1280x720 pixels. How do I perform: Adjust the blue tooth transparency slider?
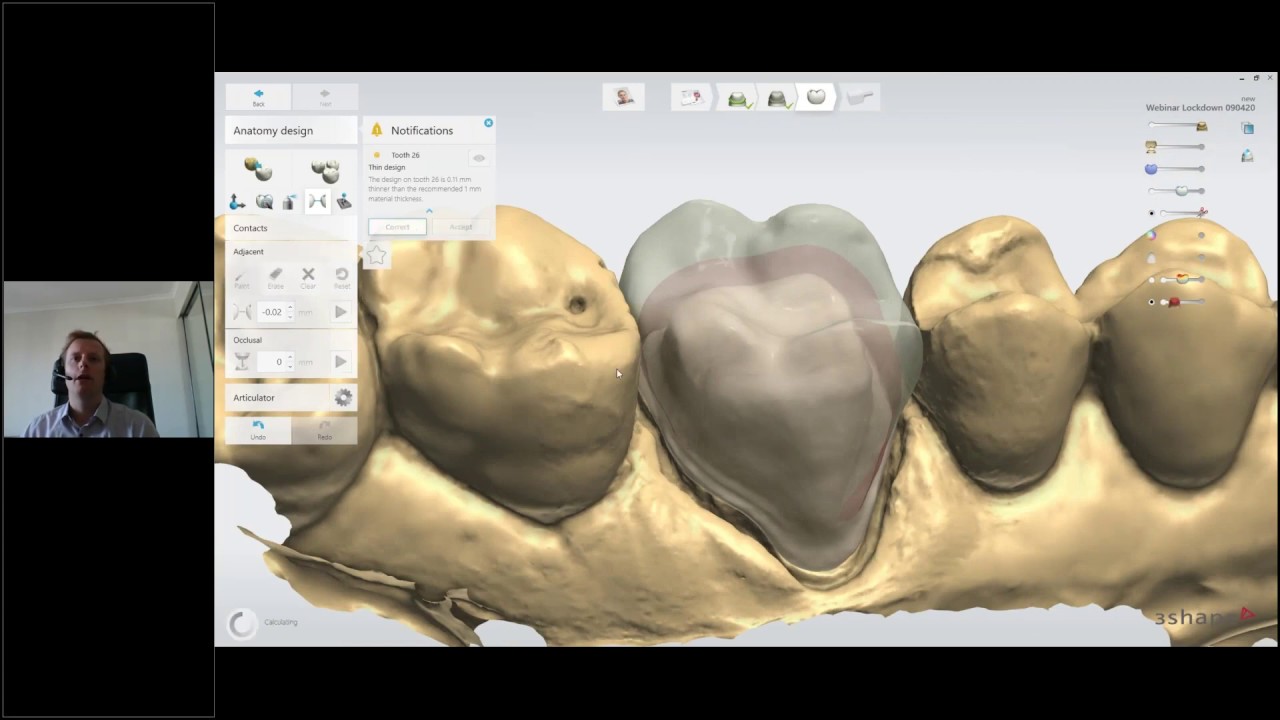1175,169
